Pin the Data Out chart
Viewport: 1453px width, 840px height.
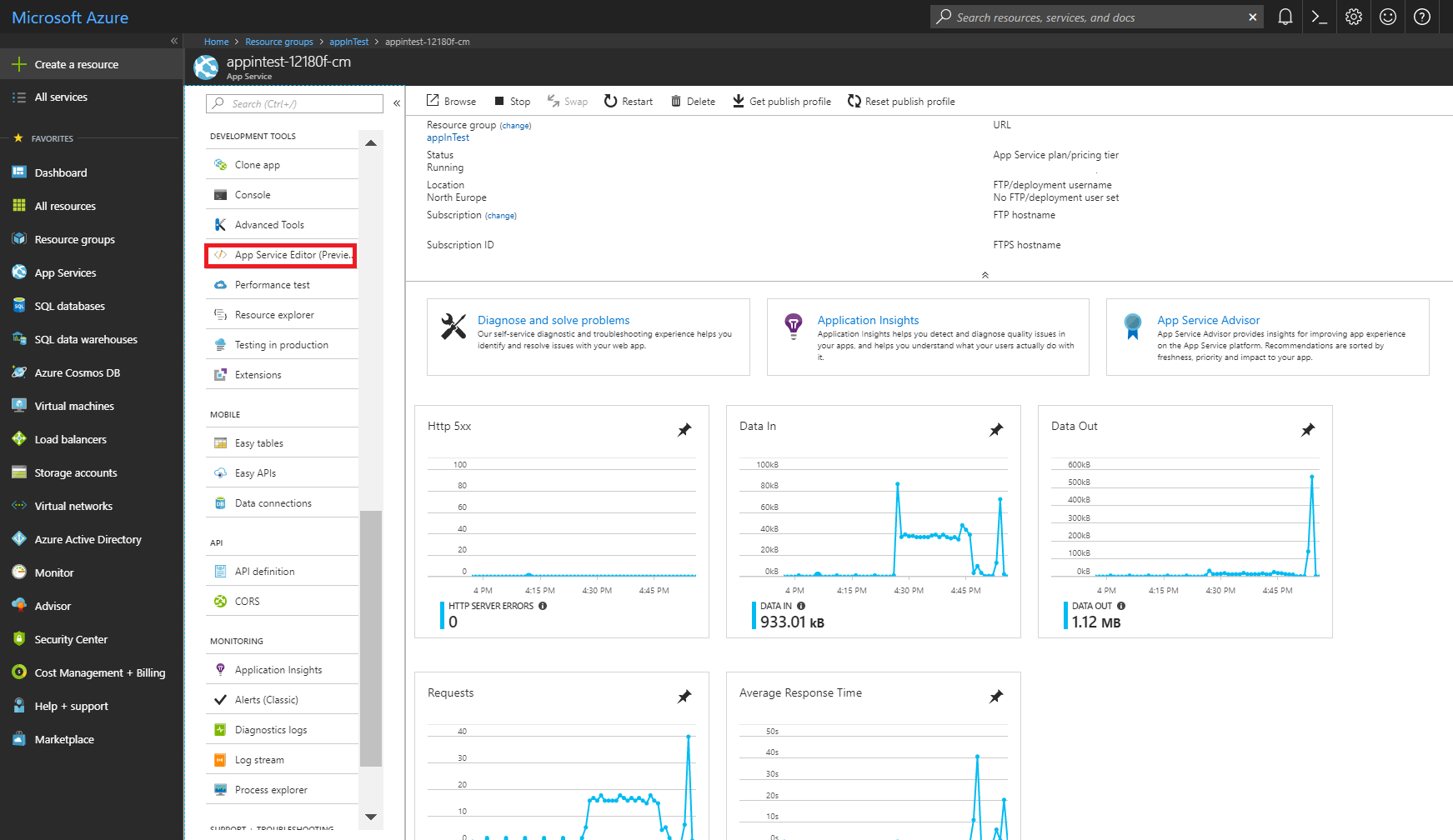click(1307, 429)
